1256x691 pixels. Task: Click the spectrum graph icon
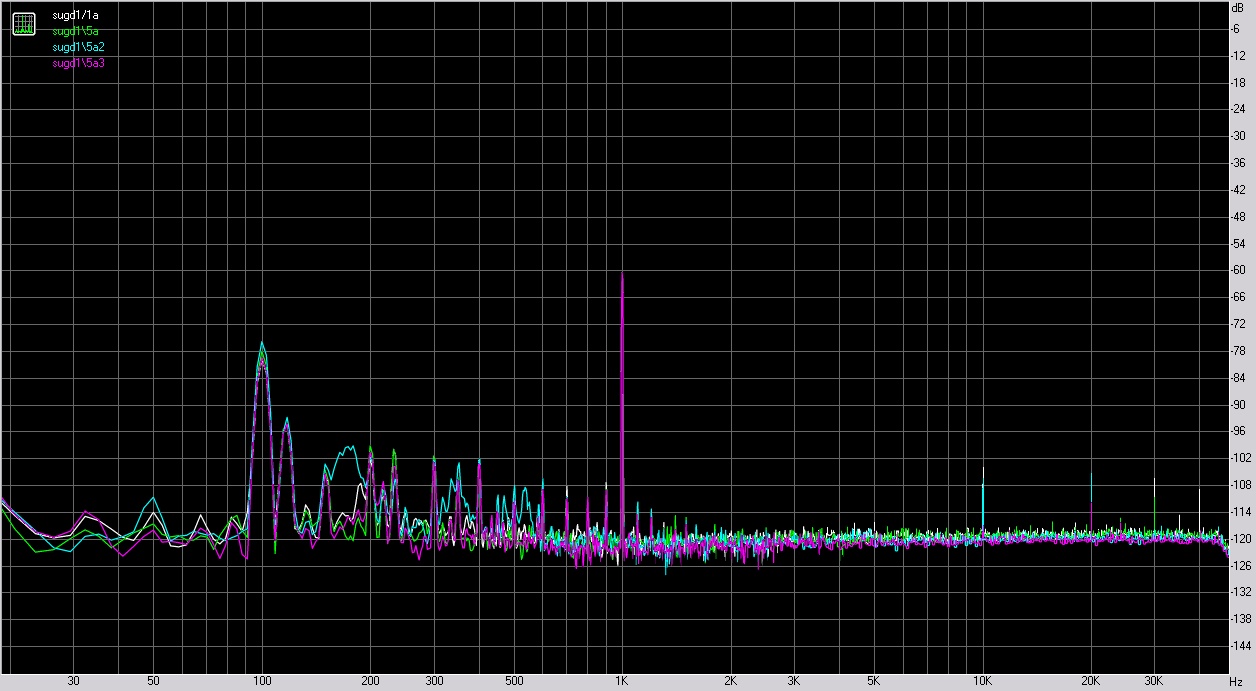pyautogui.click(x=23, y=24)
